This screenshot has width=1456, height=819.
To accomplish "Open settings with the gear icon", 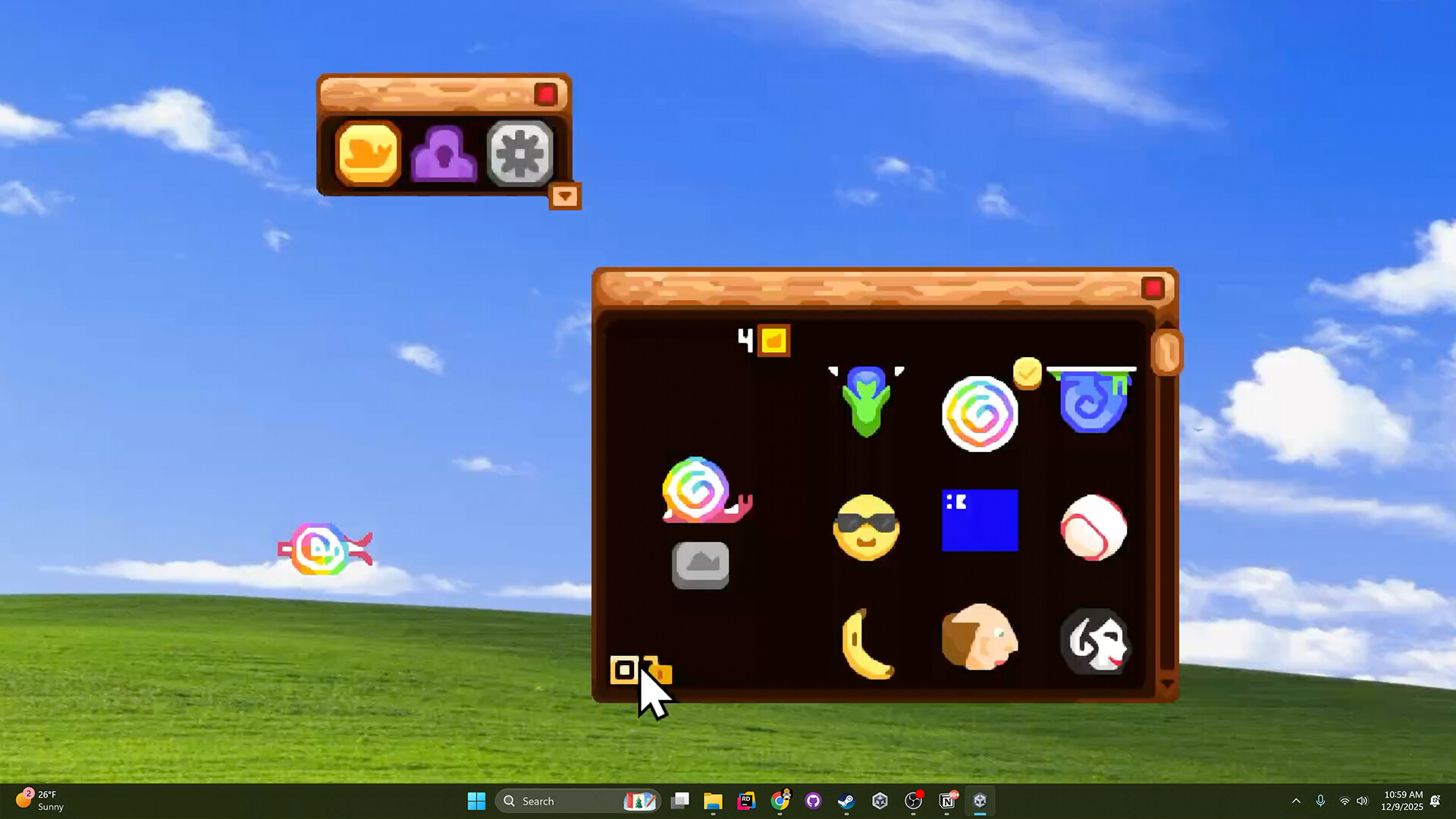I will click(519, 152).
